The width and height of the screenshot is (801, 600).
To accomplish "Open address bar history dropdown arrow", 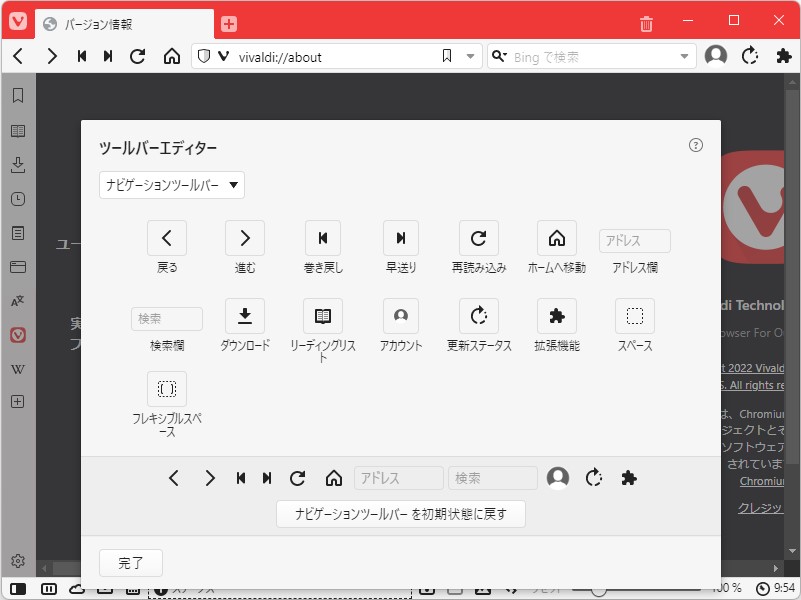I will tap(470, 57).
